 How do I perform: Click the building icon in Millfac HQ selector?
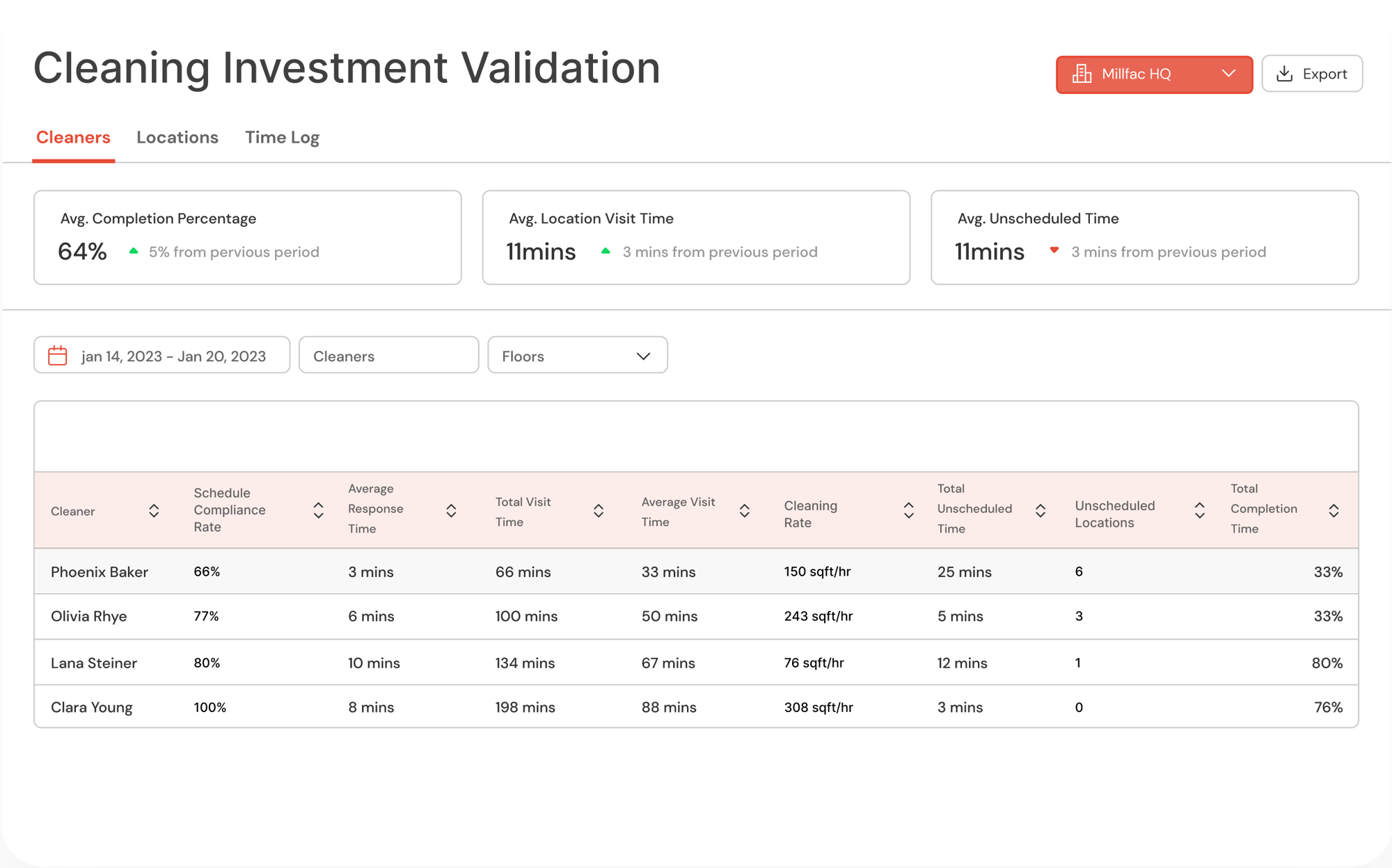[1082, 74]
